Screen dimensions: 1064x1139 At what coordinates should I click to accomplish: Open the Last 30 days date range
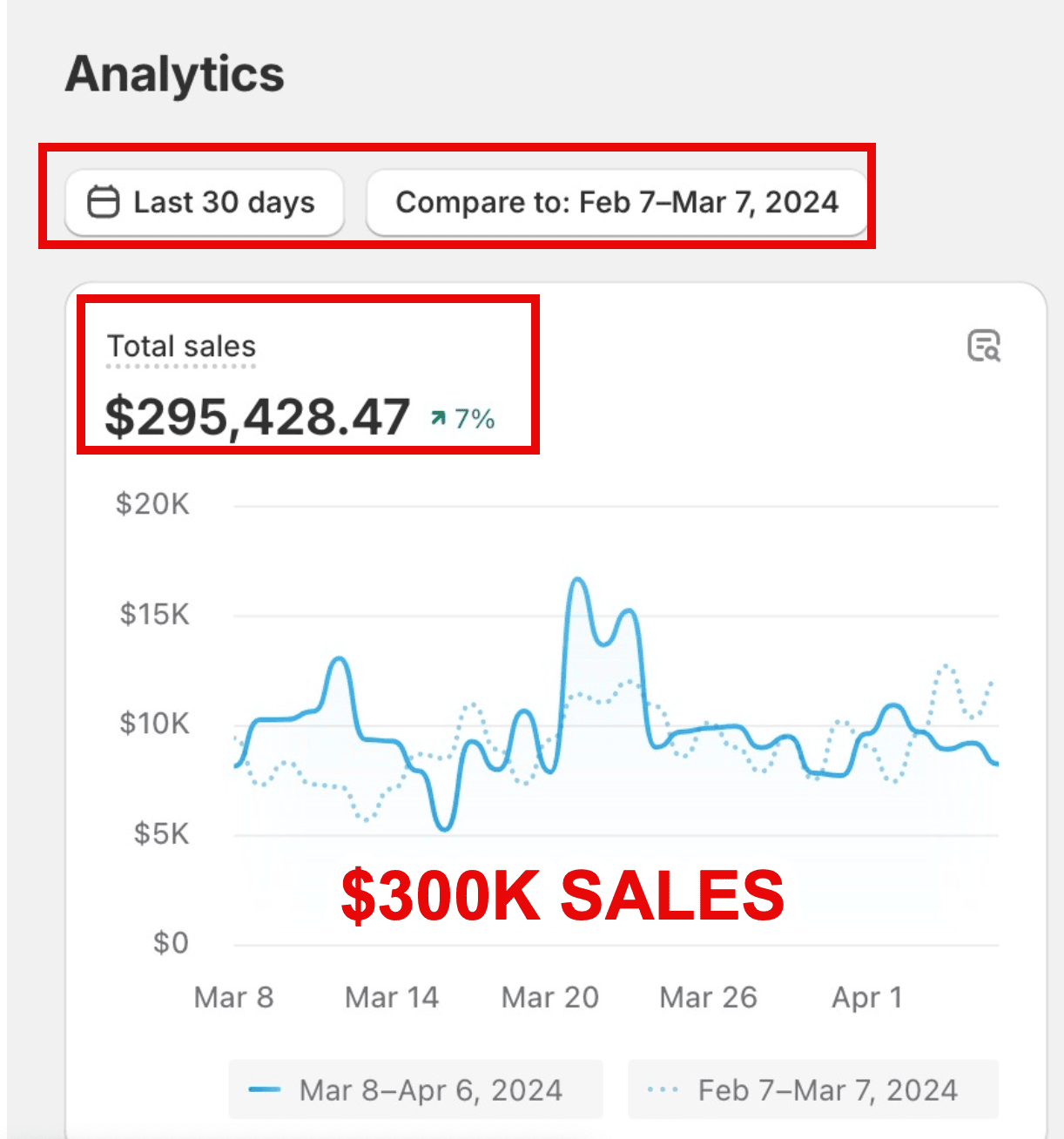pos(205,203)
